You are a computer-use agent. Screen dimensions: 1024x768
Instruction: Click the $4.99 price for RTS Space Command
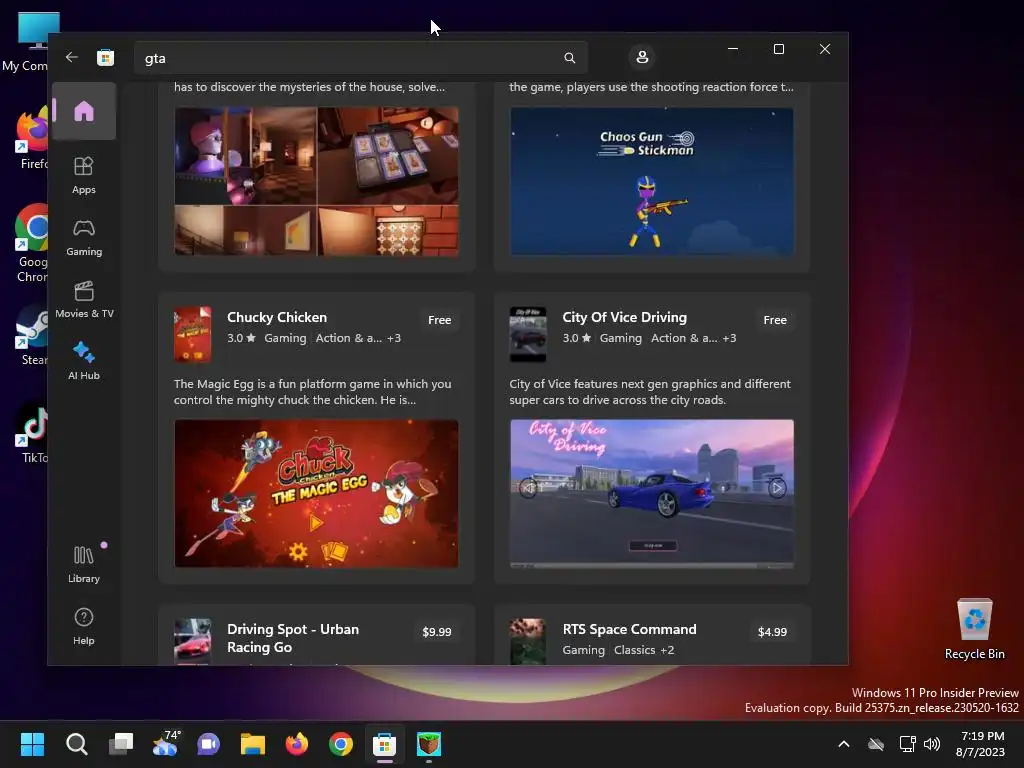773,632
